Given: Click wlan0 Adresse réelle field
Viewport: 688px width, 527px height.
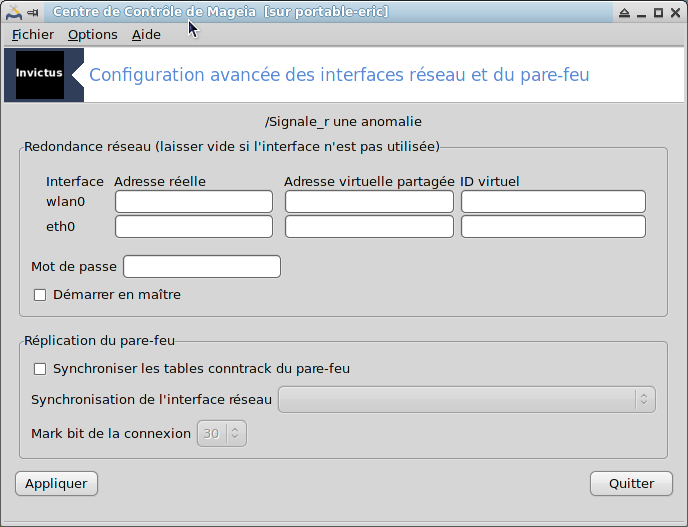Looking at the screenshot, I should pos(194,201).
